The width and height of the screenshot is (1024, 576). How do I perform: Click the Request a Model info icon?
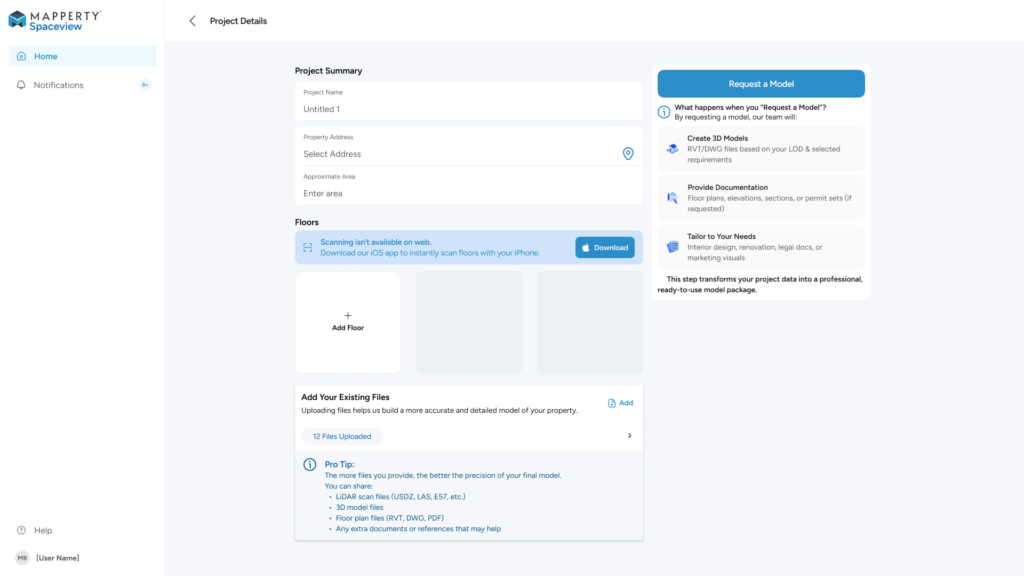[664, 112]
